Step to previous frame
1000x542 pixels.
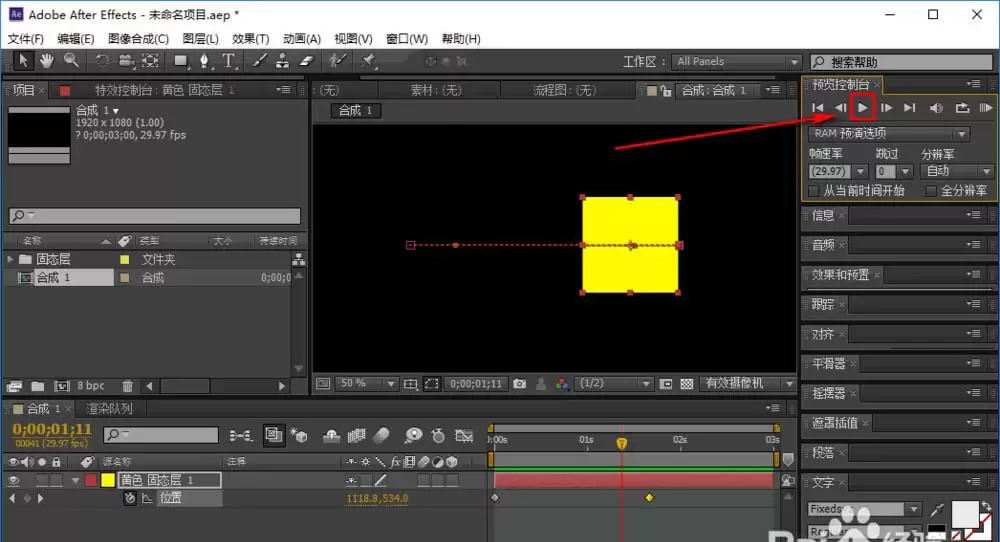tap(841, 108)
